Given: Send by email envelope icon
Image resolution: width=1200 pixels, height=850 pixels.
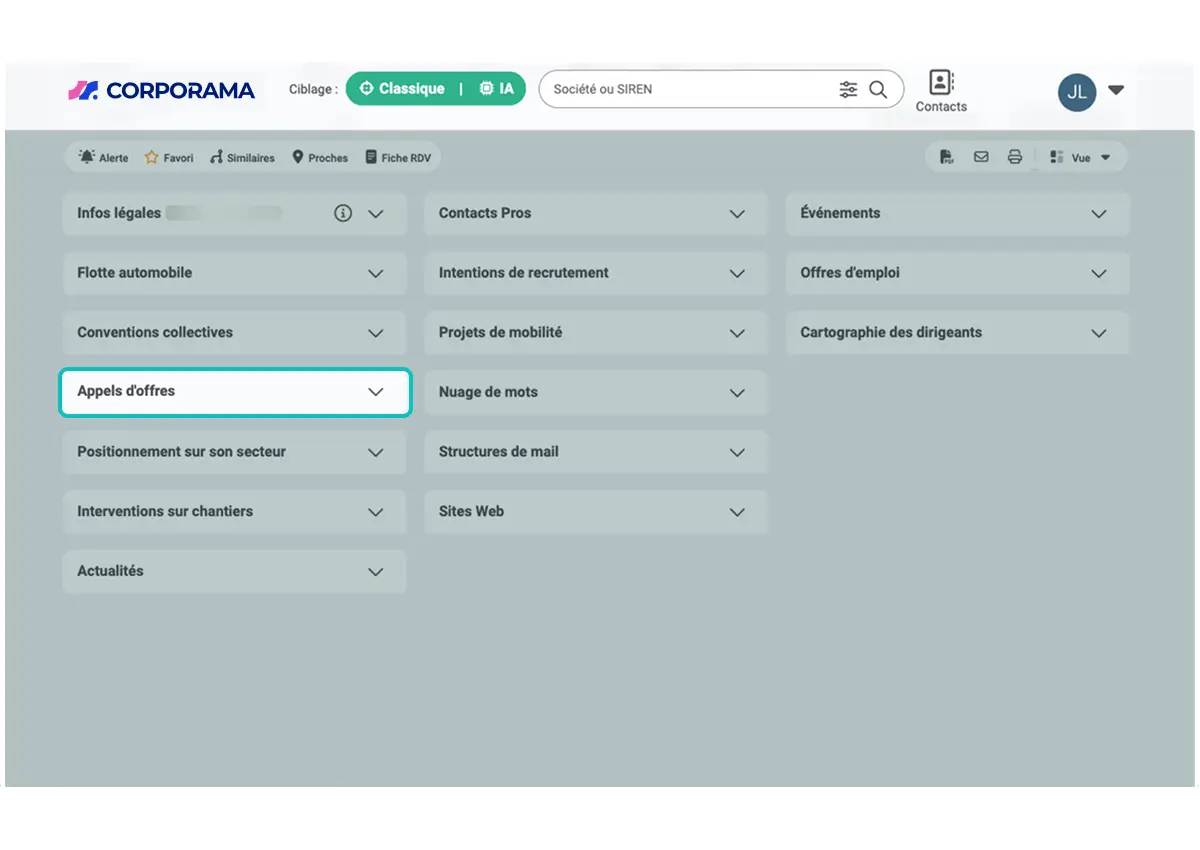Looking at the screenshot, I should (981, 157).
